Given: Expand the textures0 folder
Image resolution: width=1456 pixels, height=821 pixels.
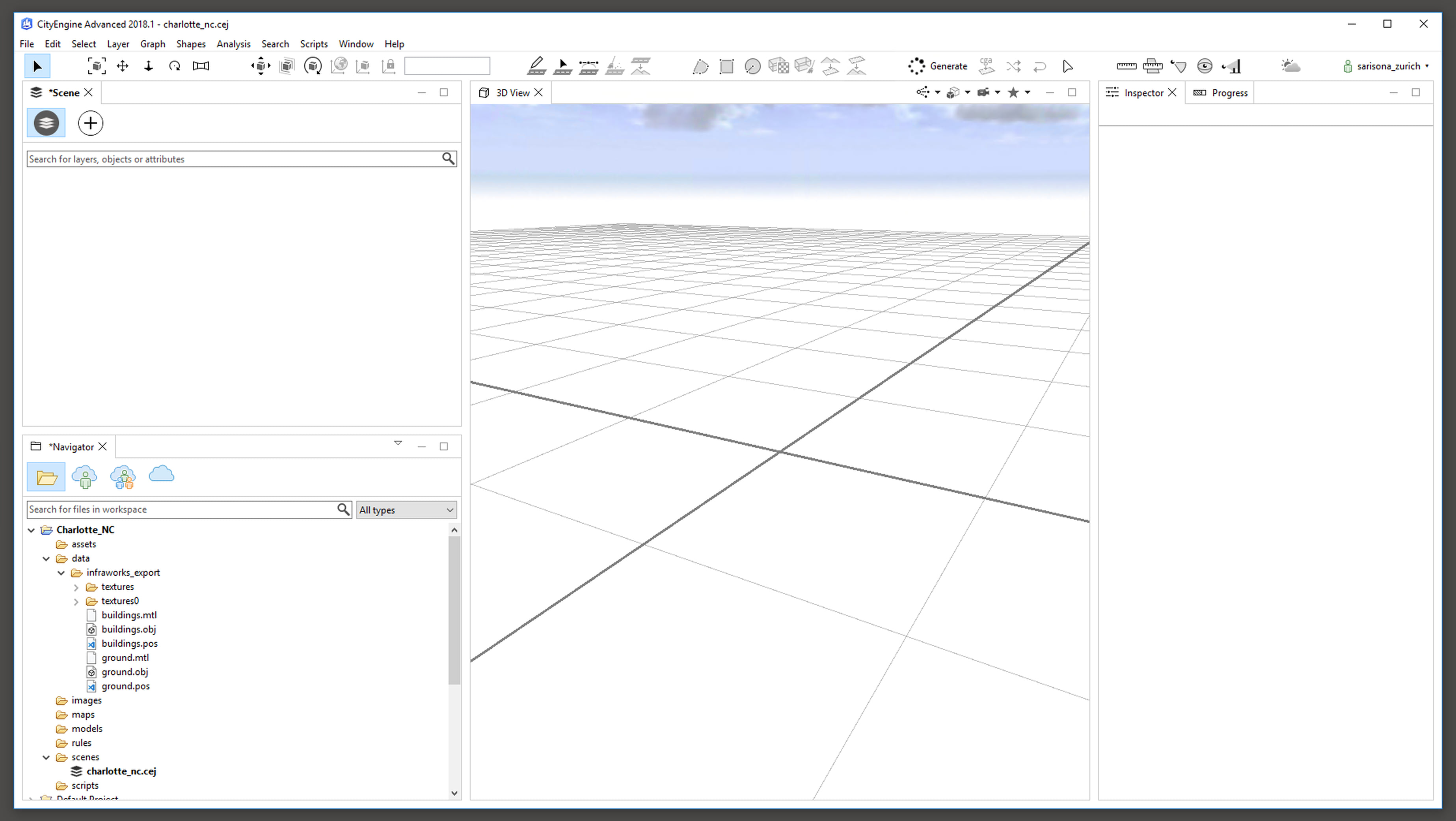Looking at the screenshot, I should click(x=76, y=602).
